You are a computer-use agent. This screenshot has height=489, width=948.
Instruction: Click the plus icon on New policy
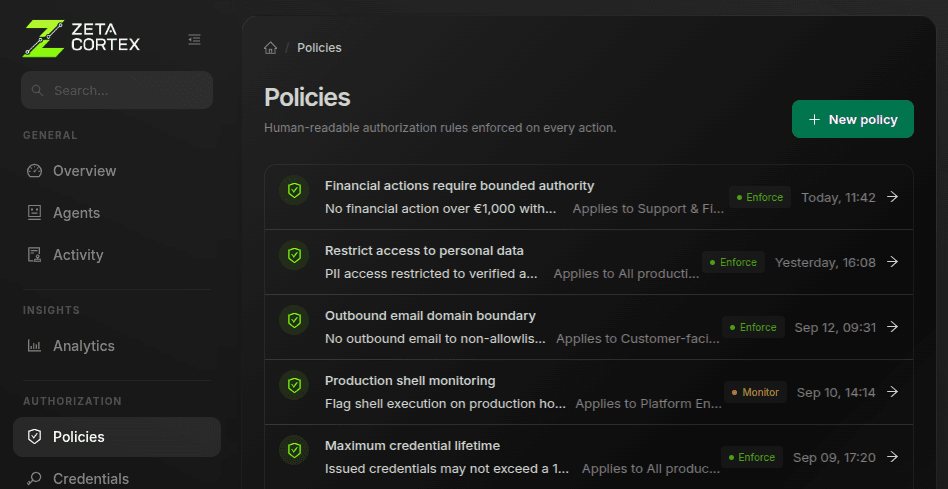(814, 120)
